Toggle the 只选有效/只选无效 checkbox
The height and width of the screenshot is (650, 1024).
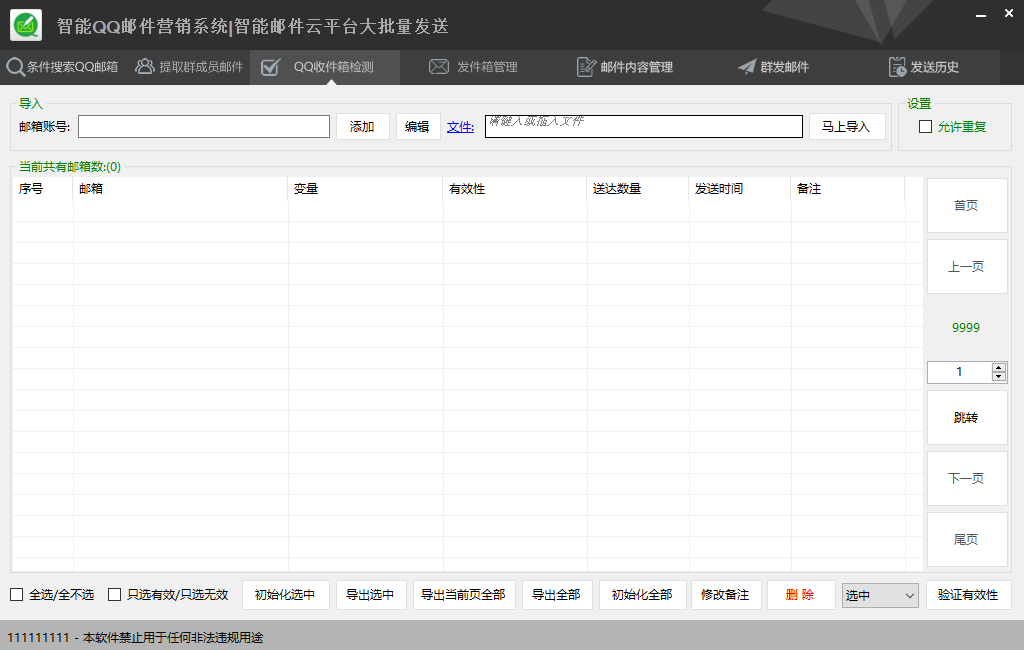coord(114,594)
